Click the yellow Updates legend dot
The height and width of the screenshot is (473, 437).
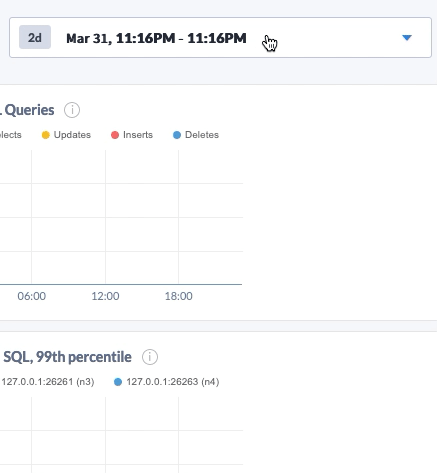46,135
